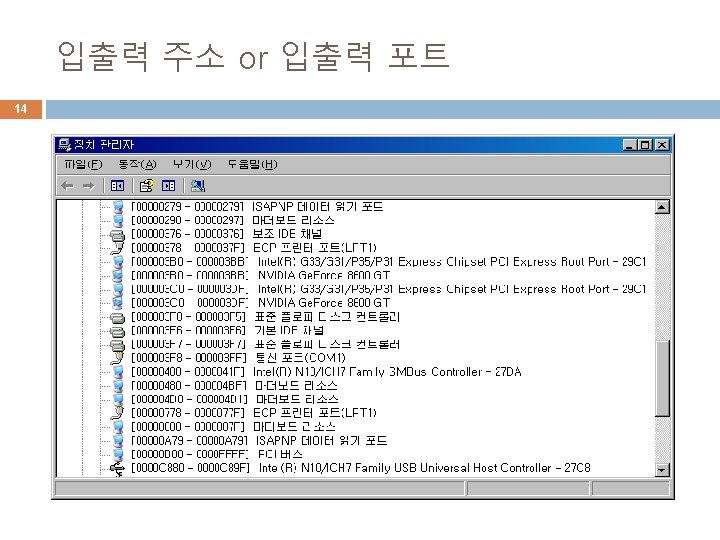
Task: Click the scrollbar up arrow button
Action: tap(662, 207)
